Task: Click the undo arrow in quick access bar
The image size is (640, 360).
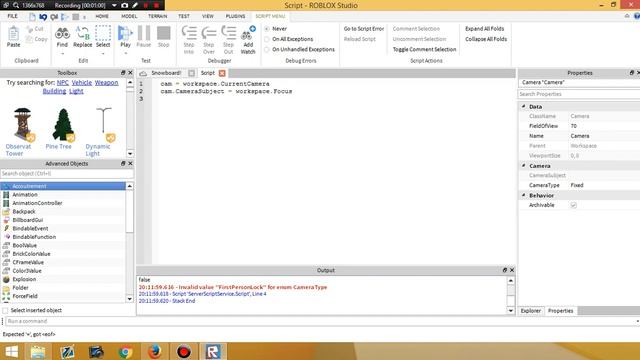Action: (x=43, y=17)
